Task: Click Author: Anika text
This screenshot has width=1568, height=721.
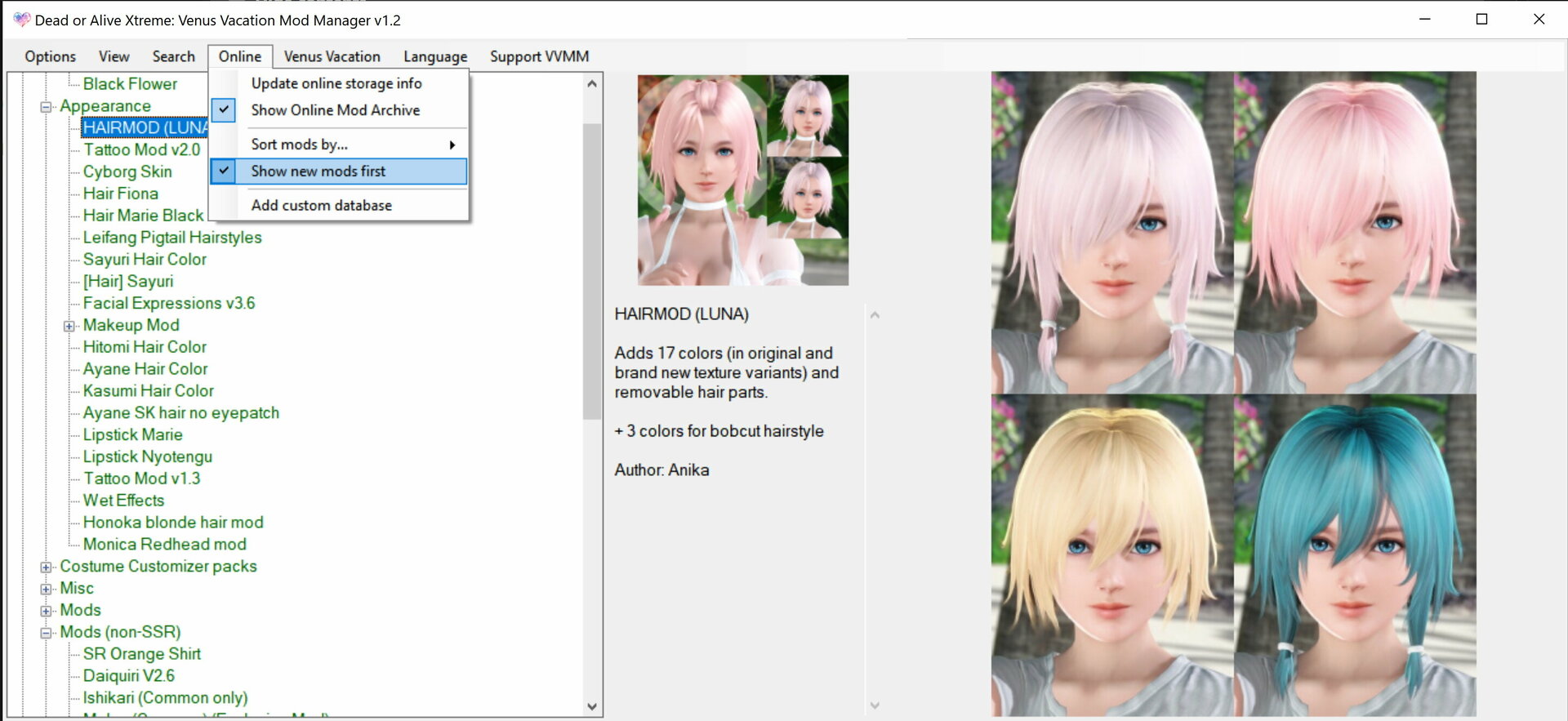Action: coord(661,470)
